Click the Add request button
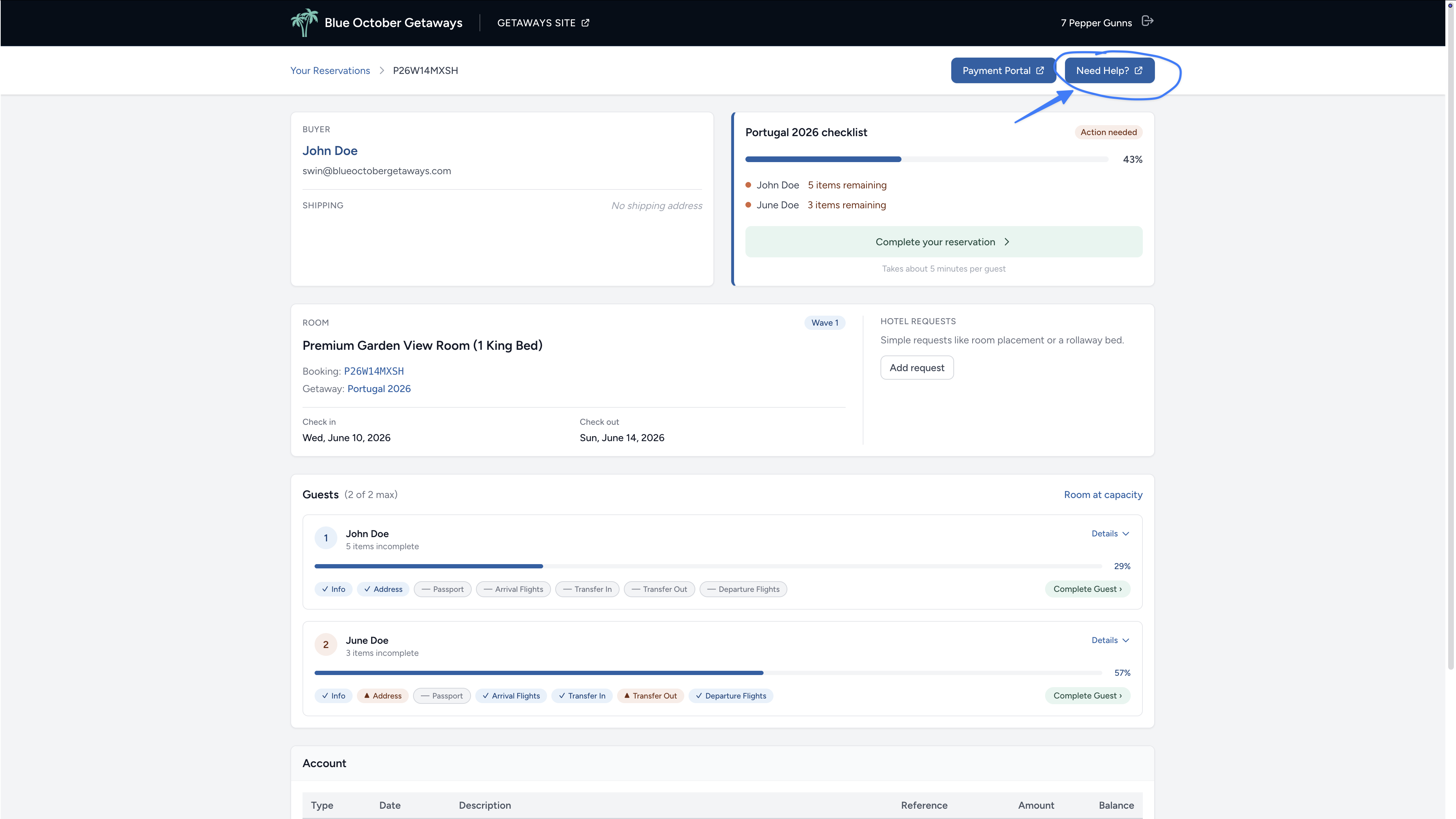Screen dimensions: 1456x819 click(x=917, y=368)
